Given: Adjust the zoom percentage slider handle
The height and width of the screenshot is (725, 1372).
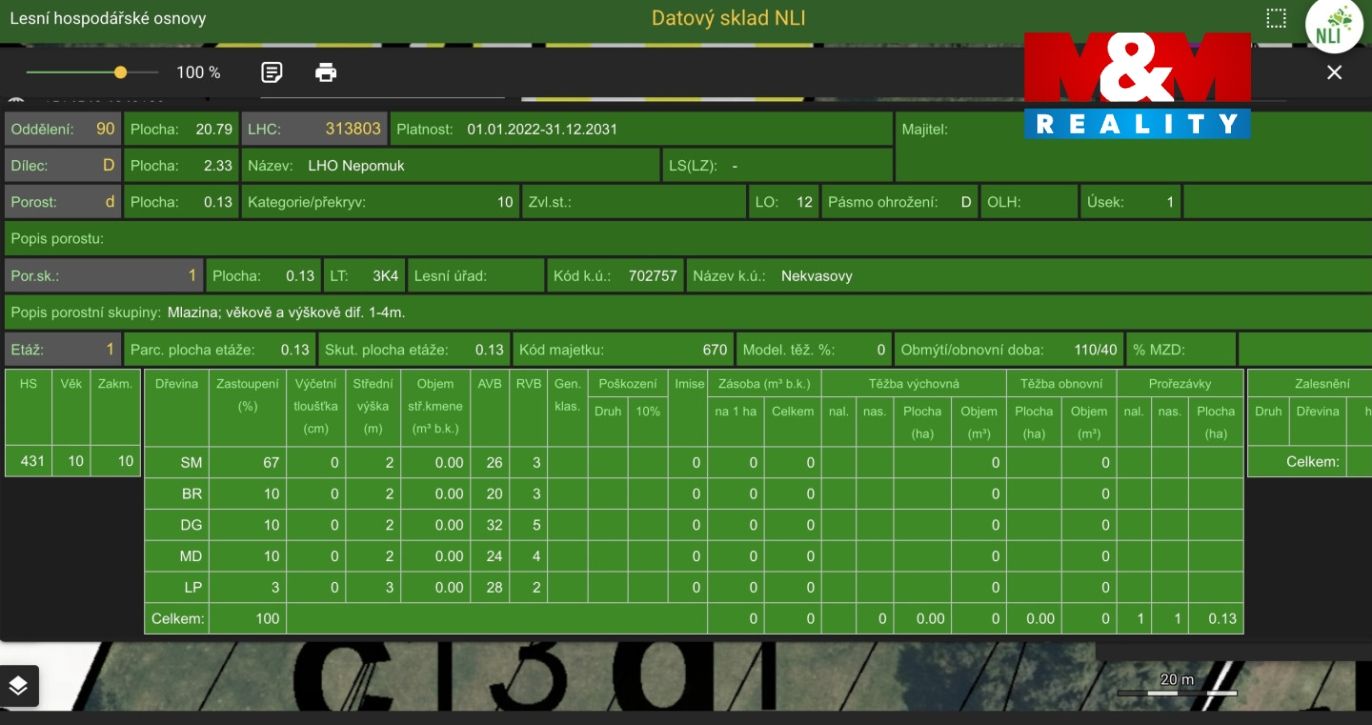Looking at the screenshot, I should [x=121, y=72].
